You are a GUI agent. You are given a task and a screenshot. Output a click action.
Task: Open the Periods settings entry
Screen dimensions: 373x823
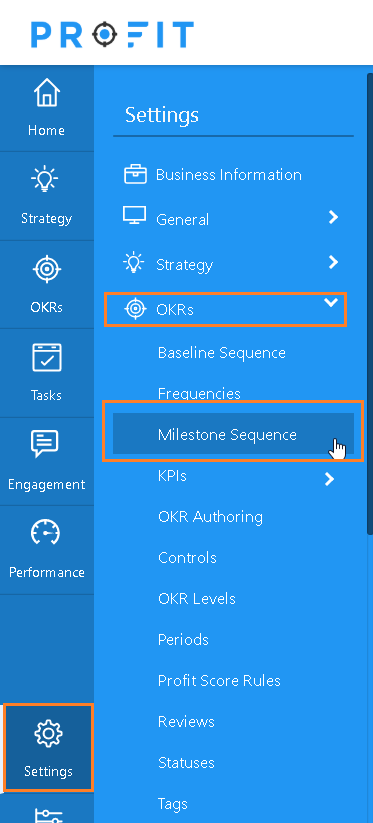183,640
